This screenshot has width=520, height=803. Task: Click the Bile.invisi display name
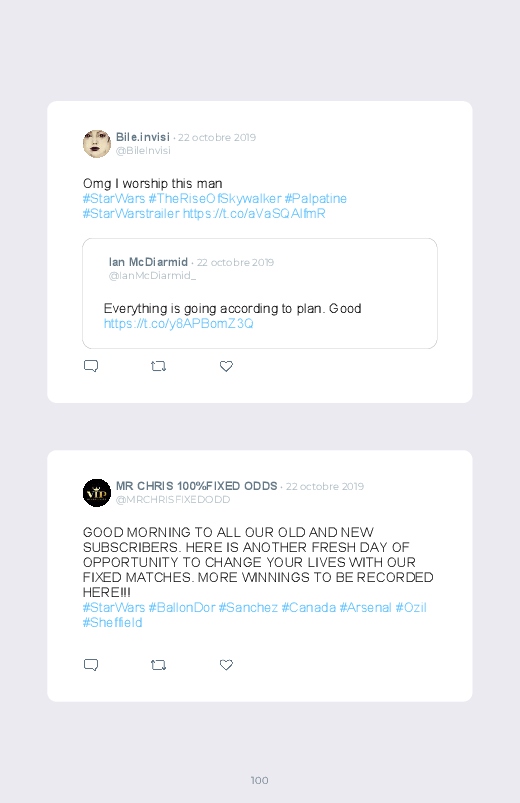[x=142, y=137]
